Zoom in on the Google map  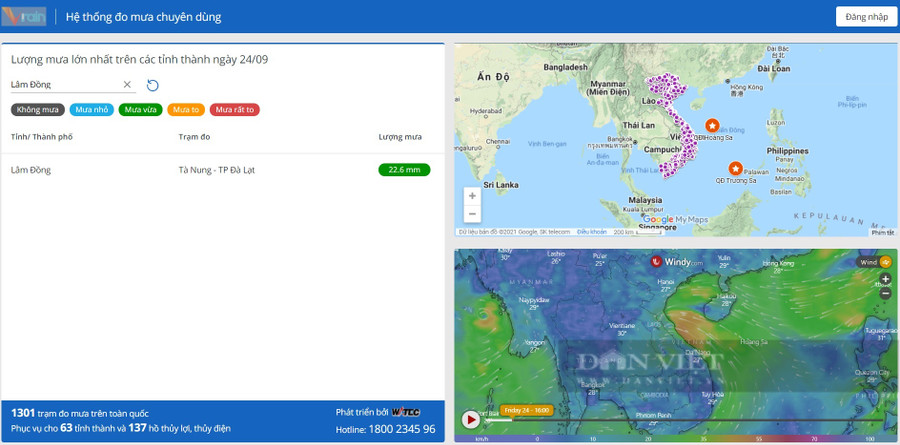pyautogui.click(x=472, y=196)
